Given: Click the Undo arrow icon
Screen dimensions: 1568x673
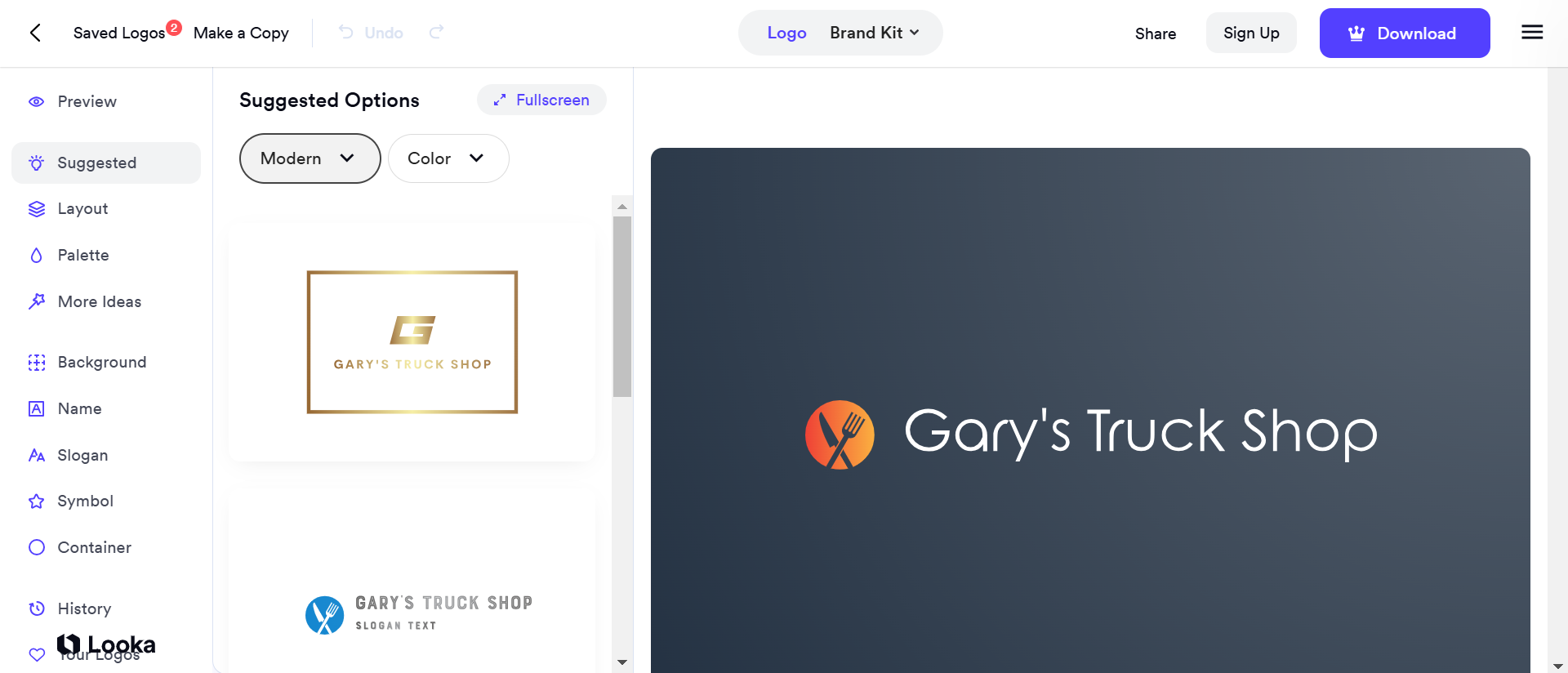Looking at the screenshot, I should (x=346, y=32).
